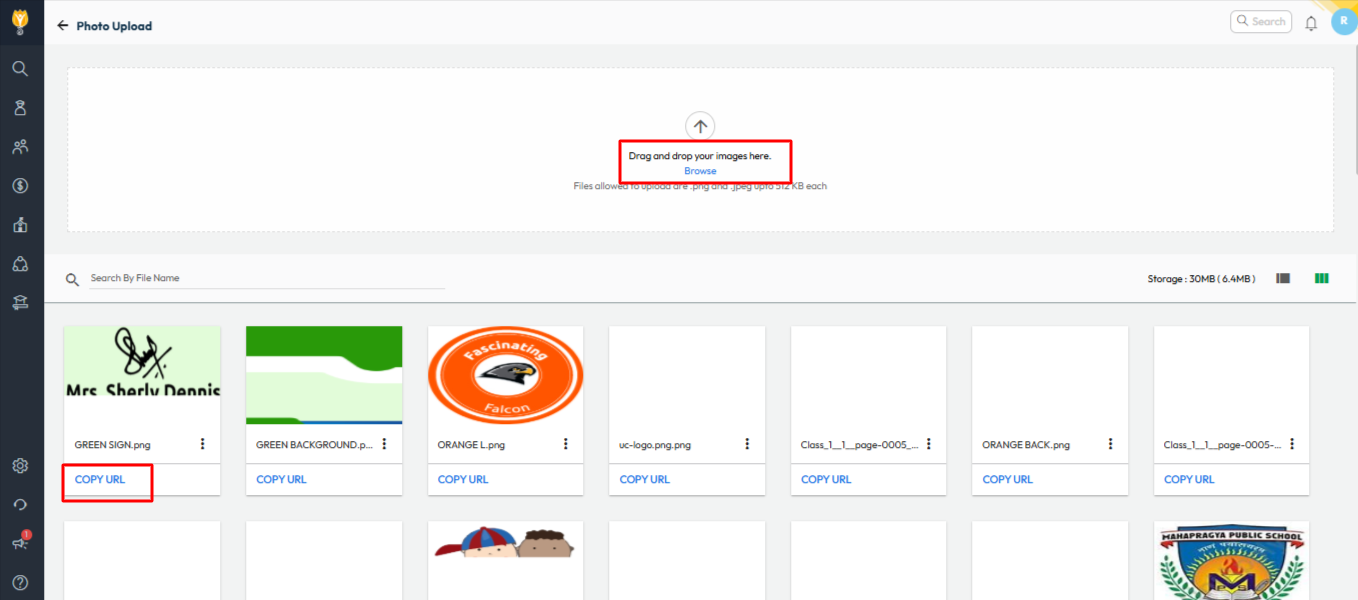Viewport: 1358px width, 600px height.
Task: Click the upload arrow circle icon
Action: [x=700, y=126]
